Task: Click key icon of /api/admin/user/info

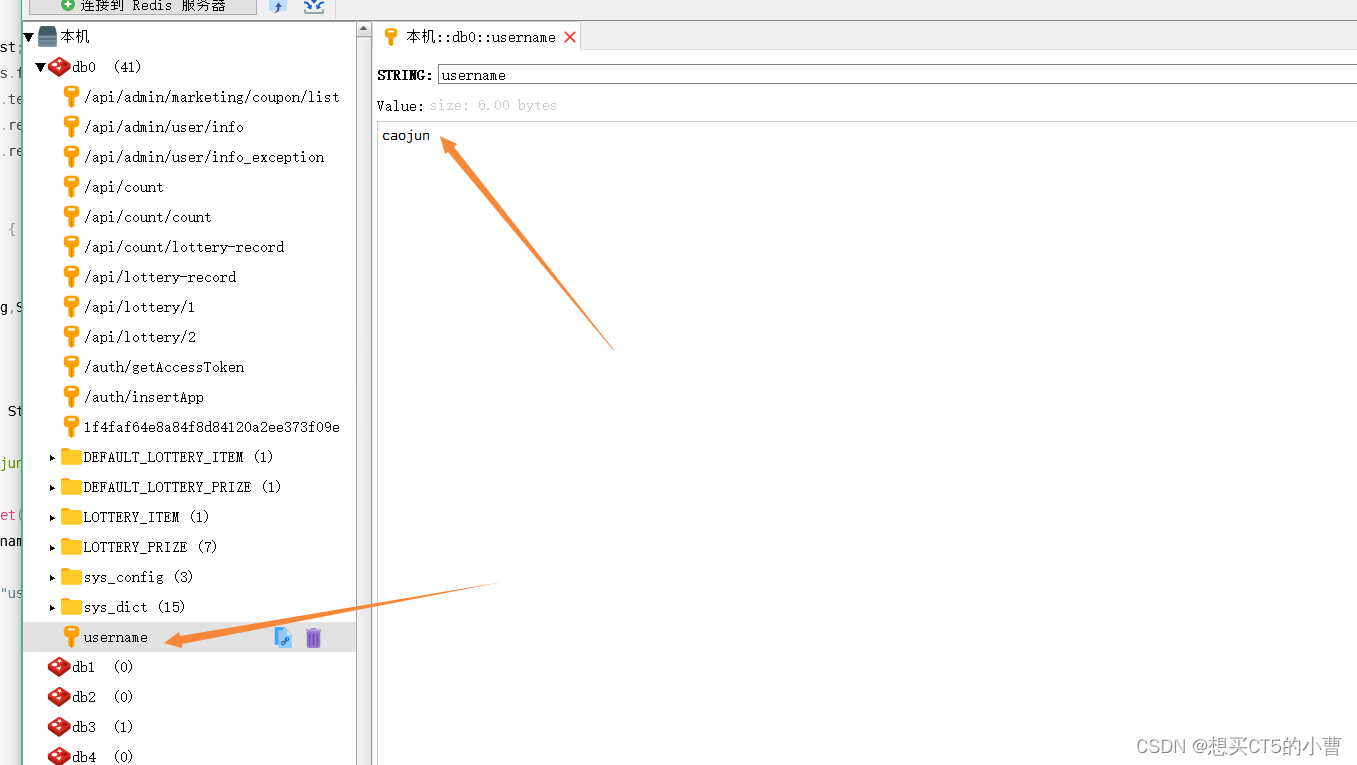Action: 71,127
